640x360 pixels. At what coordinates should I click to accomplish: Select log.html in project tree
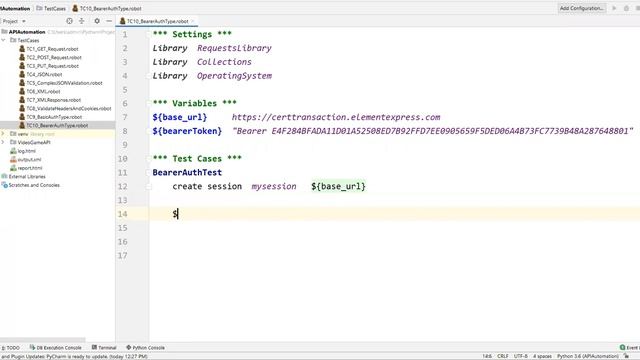point(27,151)
